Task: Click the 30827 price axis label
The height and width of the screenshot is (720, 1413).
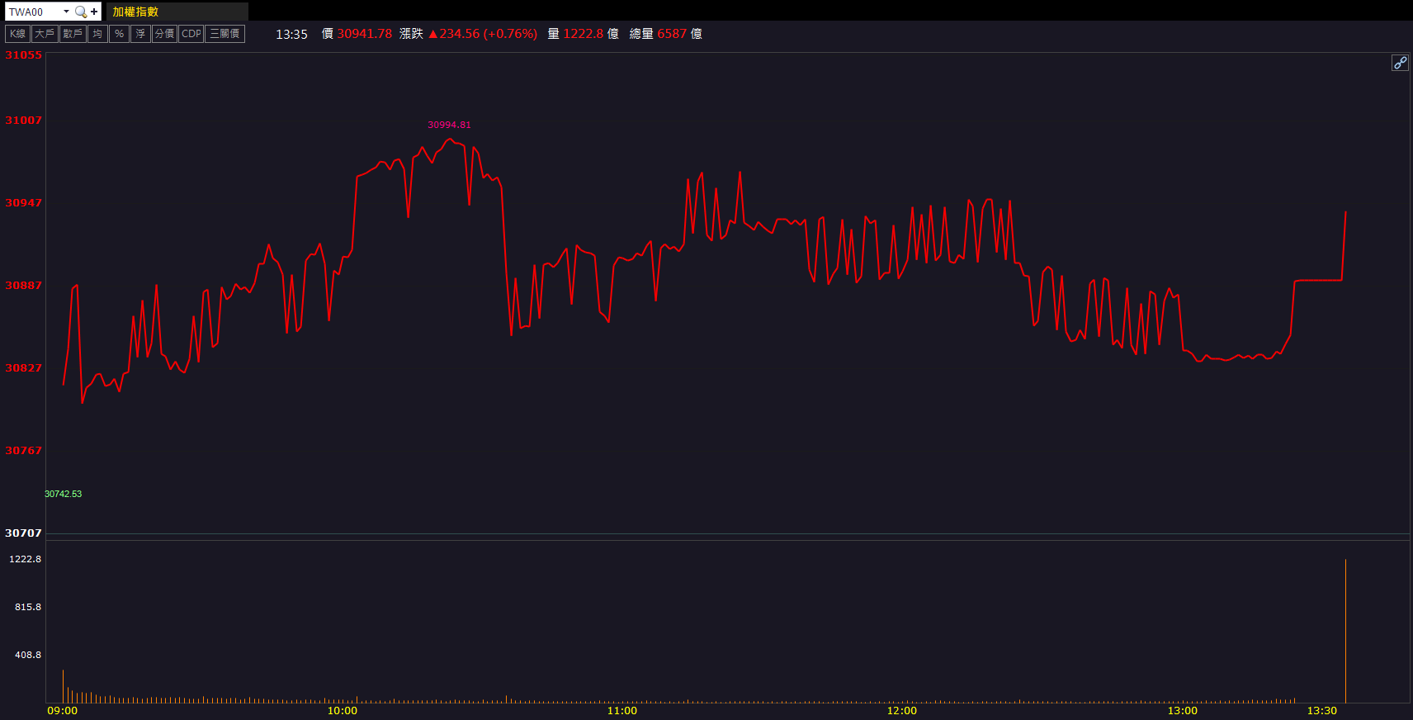Action: 24,368
